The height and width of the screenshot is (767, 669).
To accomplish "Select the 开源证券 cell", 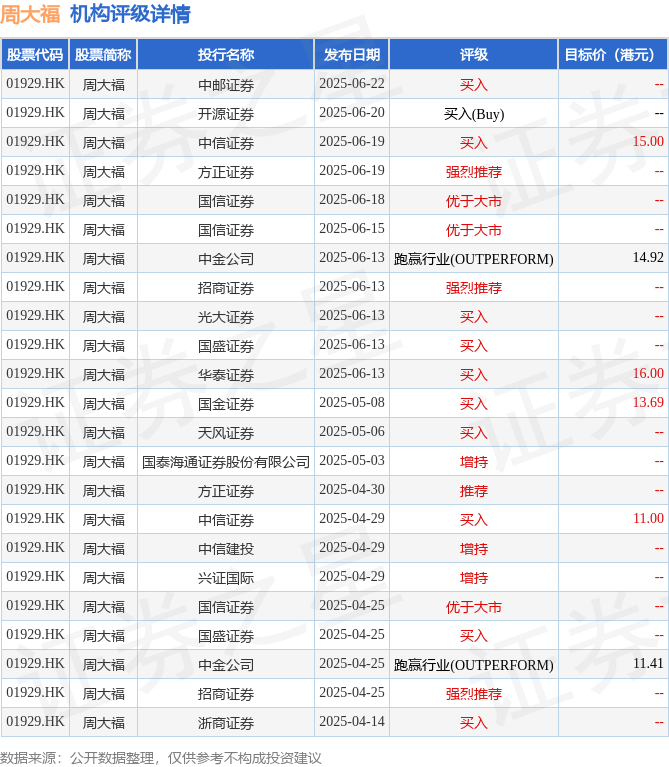I will pos(226,113).
